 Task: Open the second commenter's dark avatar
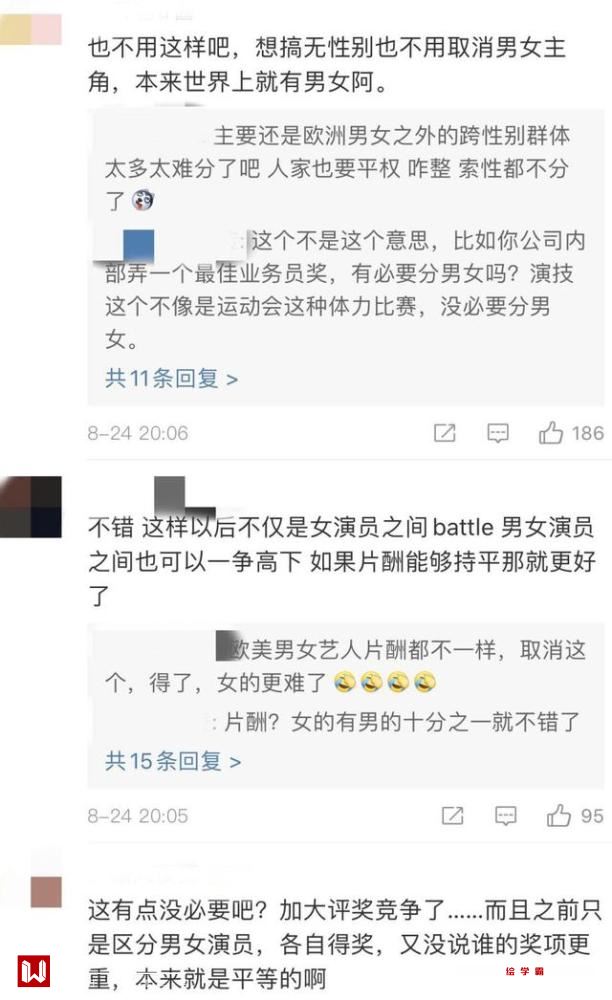click(31, 506)
